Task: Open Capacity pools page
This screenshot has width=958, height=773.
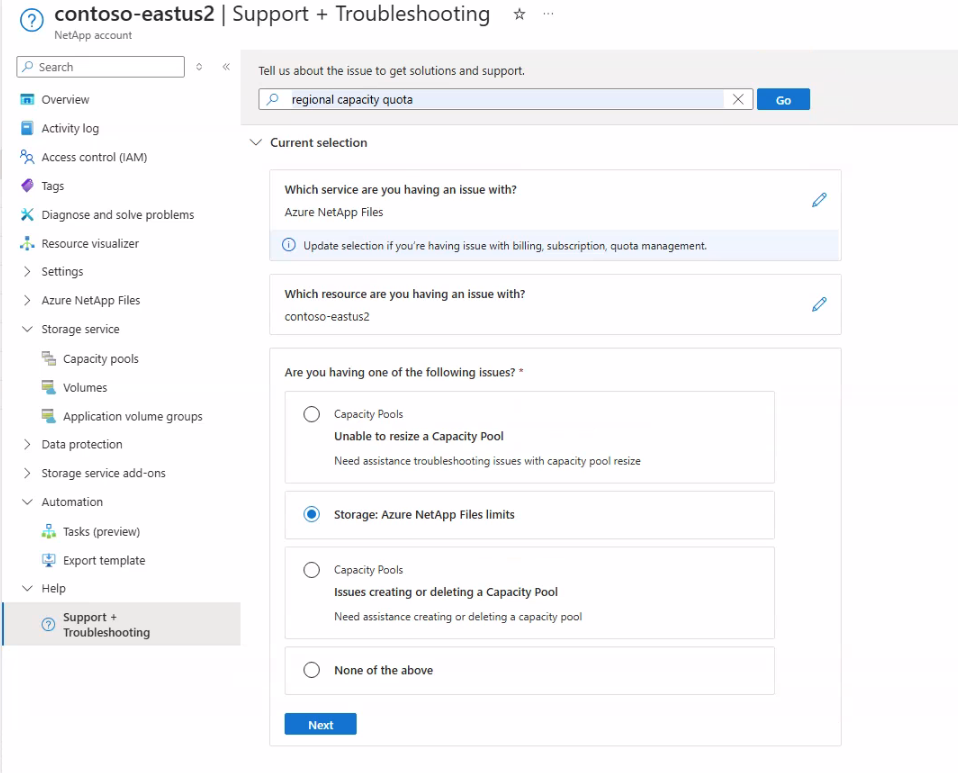Action: [101, 359]
